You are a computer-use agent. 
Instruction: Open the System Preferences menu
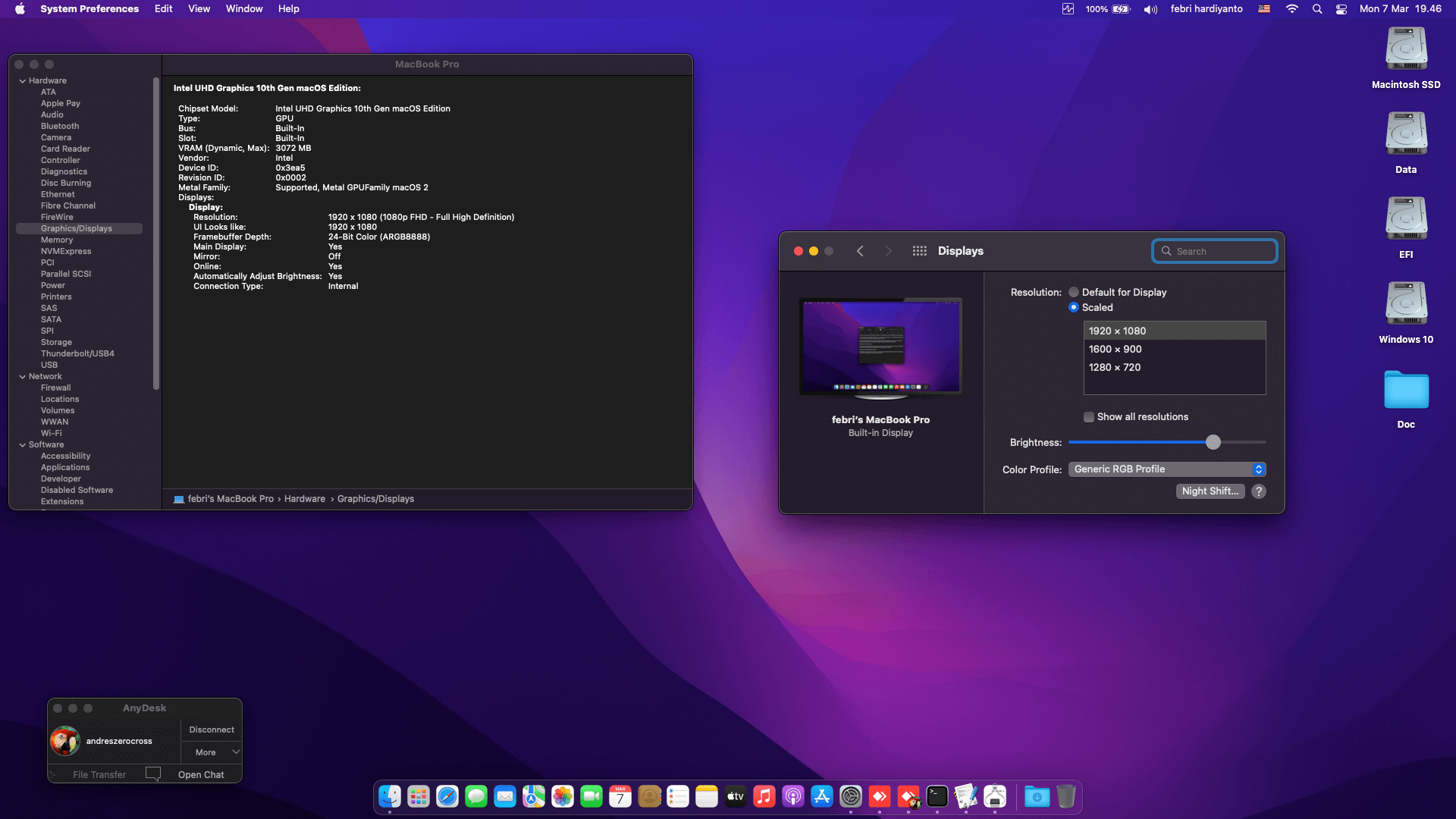89,9
